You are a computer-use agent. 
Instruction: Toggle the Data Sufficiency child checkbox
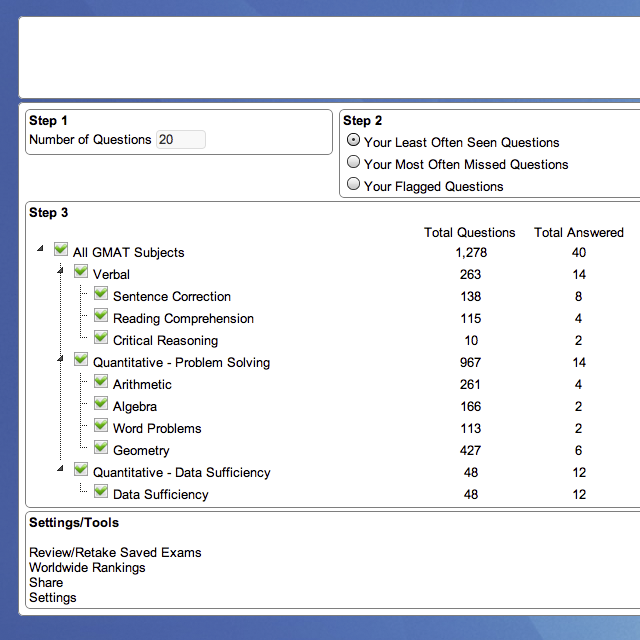[x=101, y=492]
